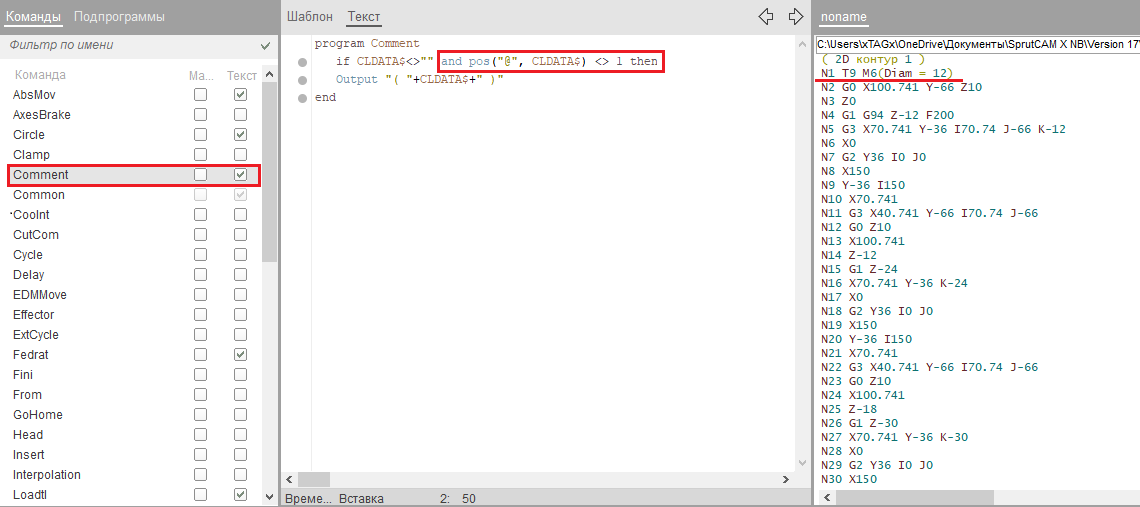This screenshot has height=507, width=1140.
Task: Open the Шаблон tab
Action: (309, 17)
